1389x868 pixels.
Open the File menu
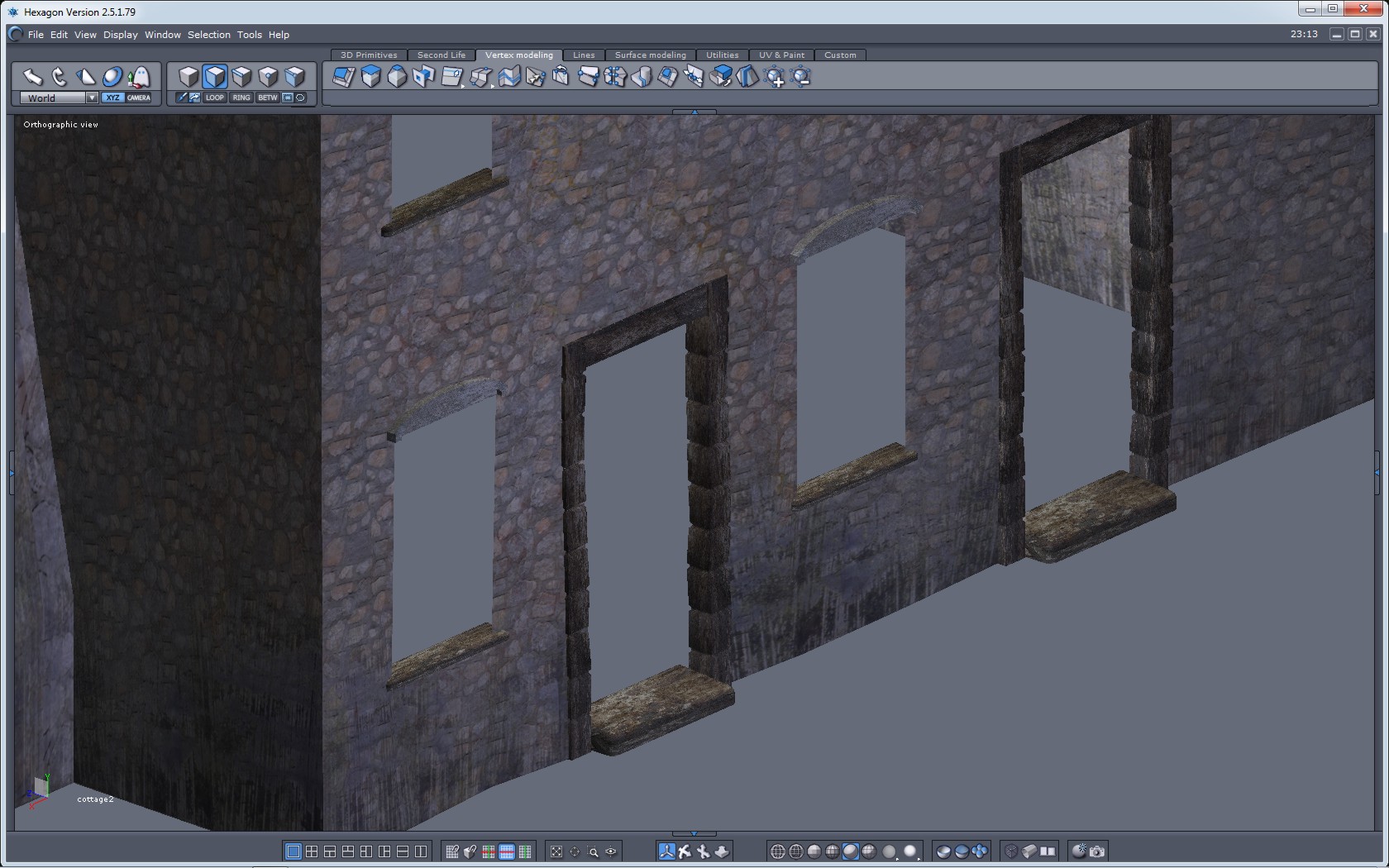coord(36,35)
